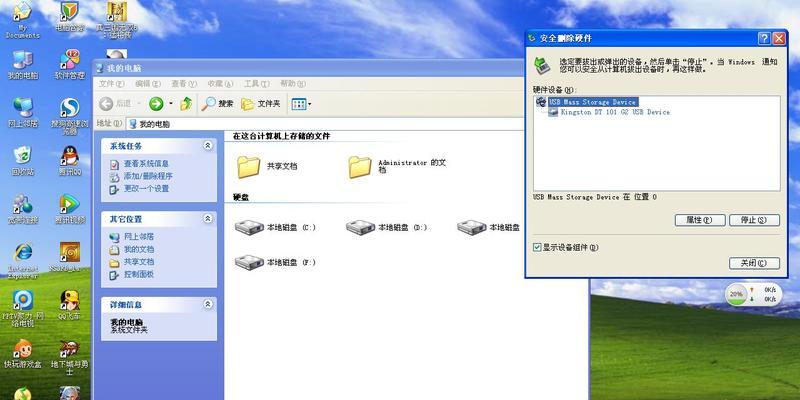Open the 搜索 search pane
Screen dimensions: 800x400
[x=218, y=104]
